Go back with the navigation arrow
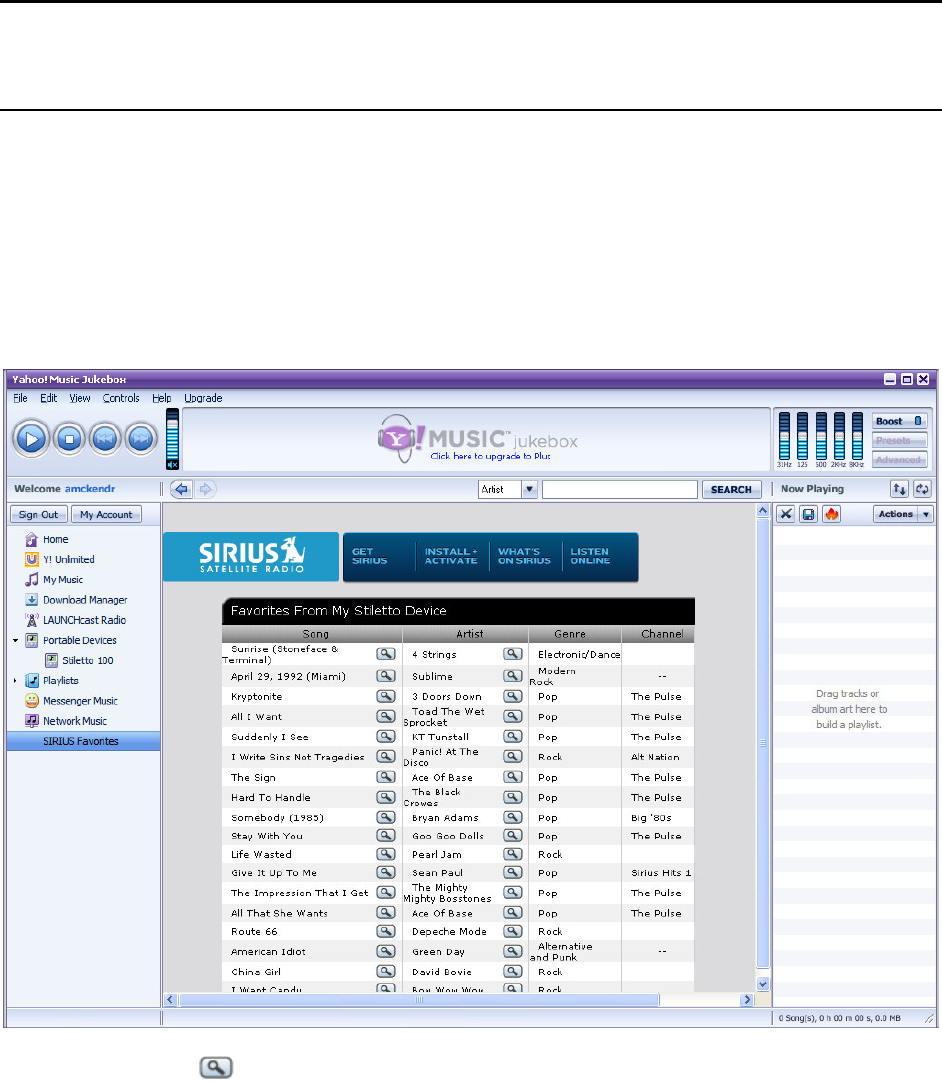 coord(181,489)
